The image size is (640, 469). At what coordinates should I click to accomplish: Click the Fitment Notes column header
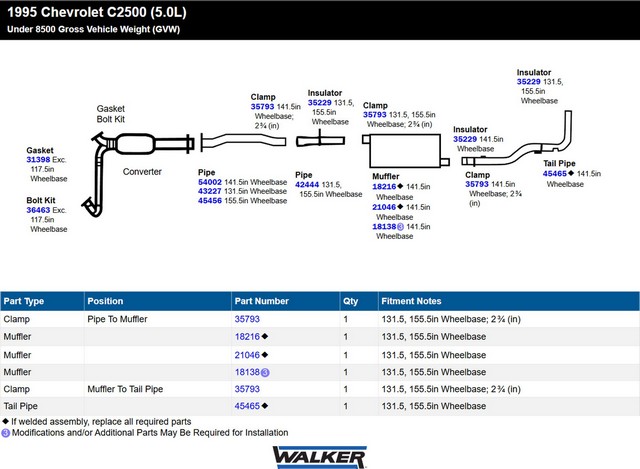pos(509,301)
